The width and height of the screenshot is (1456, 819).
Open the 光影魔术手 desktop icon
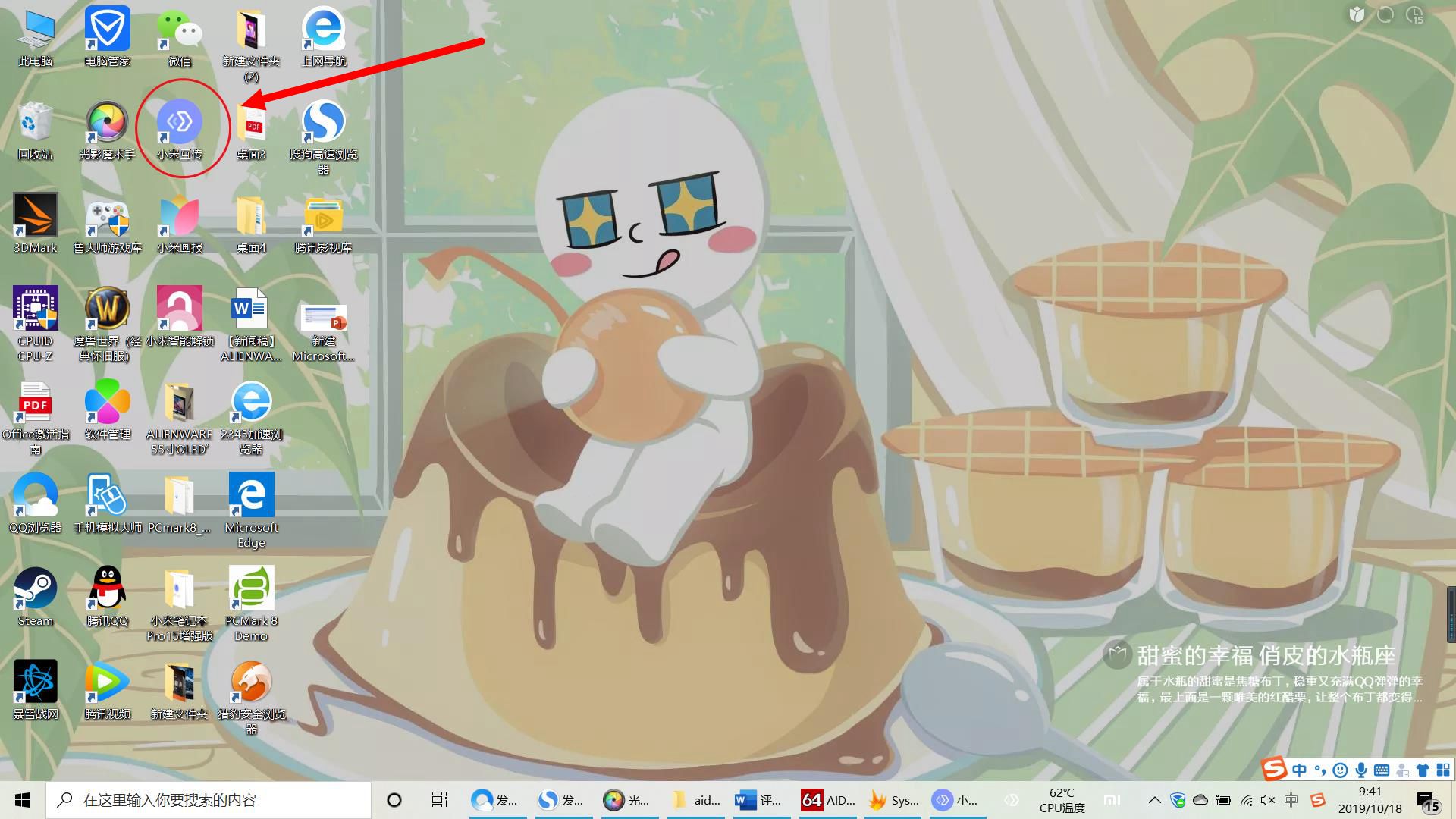pyautogui.click(x=107, y=121)
